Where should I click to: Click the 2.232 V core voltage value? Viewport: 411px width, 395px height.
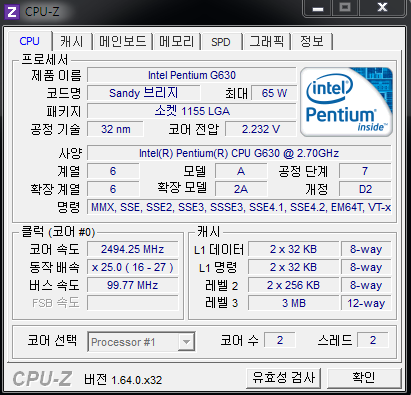point(261,129)
